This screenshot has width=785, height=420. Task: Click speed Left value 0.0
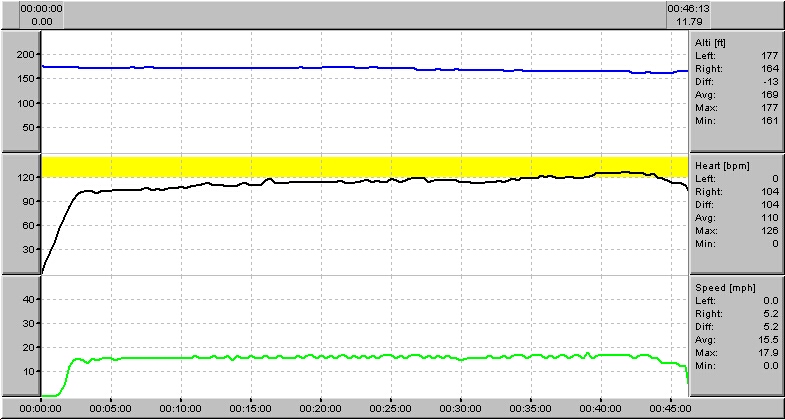772,301
